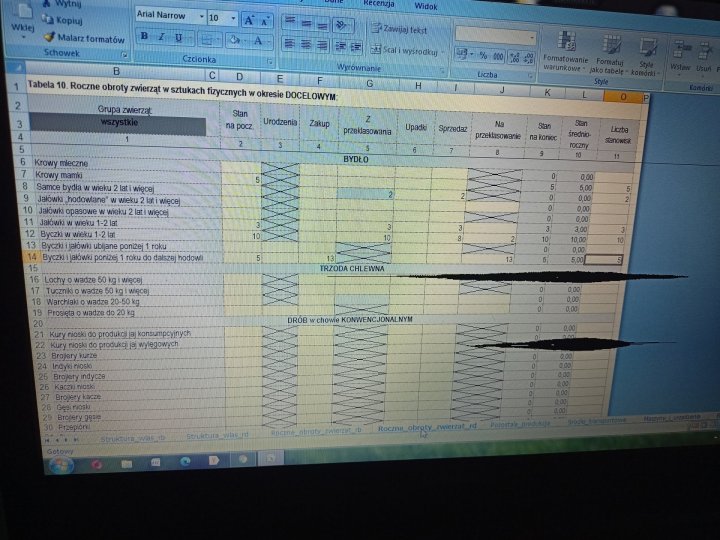
Task: Apply italic formatting to the cell
Action: point(161,38)
